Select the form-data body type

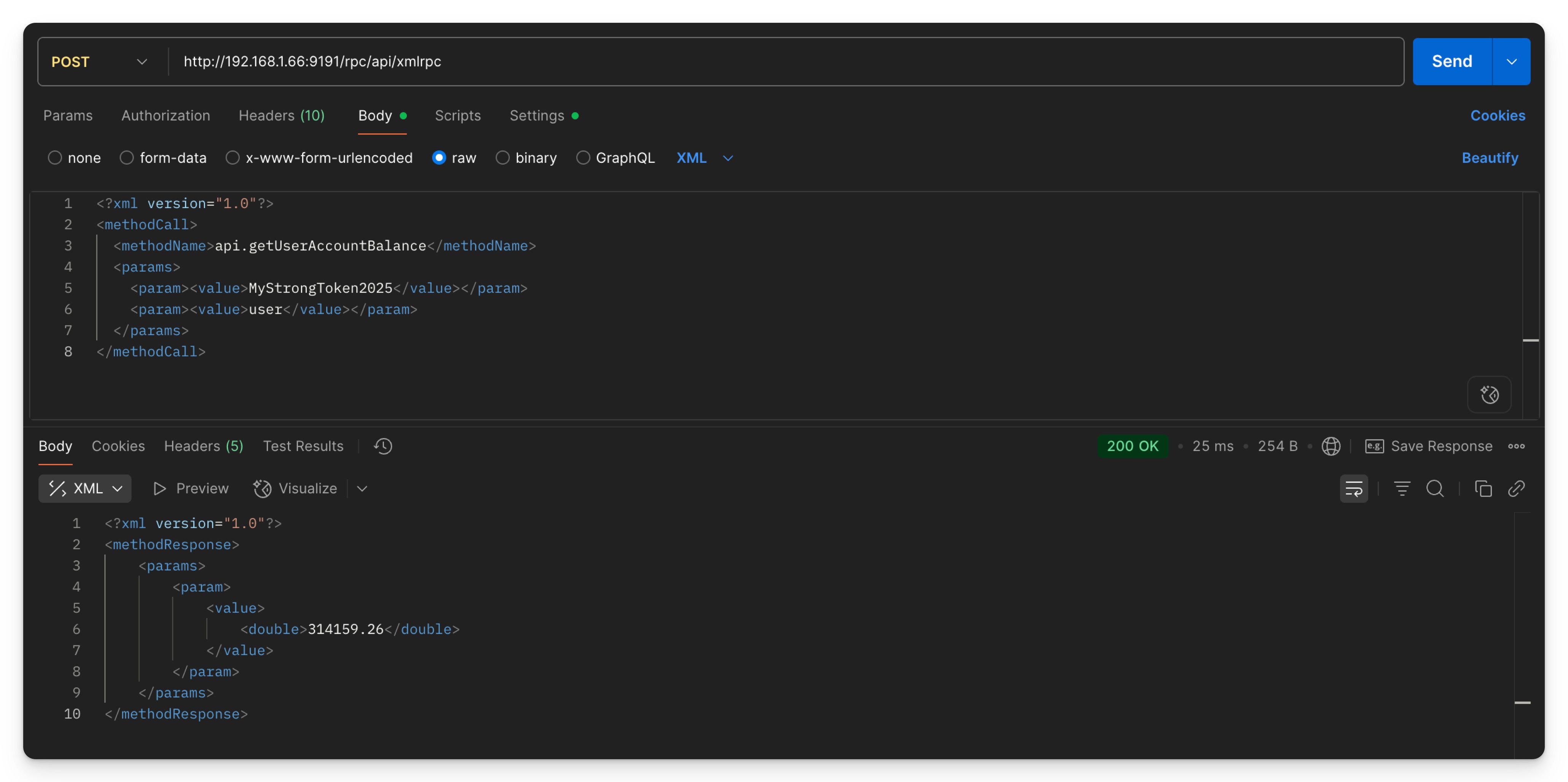tap(127, 158)
